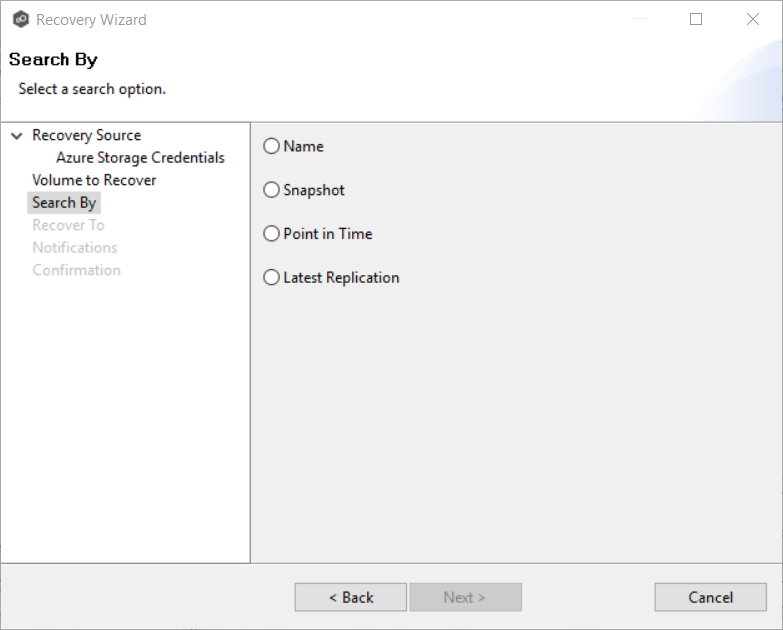Enable the Point in Time option
The width and height of the screenshot is (783, 630).
tap(272, 234)
